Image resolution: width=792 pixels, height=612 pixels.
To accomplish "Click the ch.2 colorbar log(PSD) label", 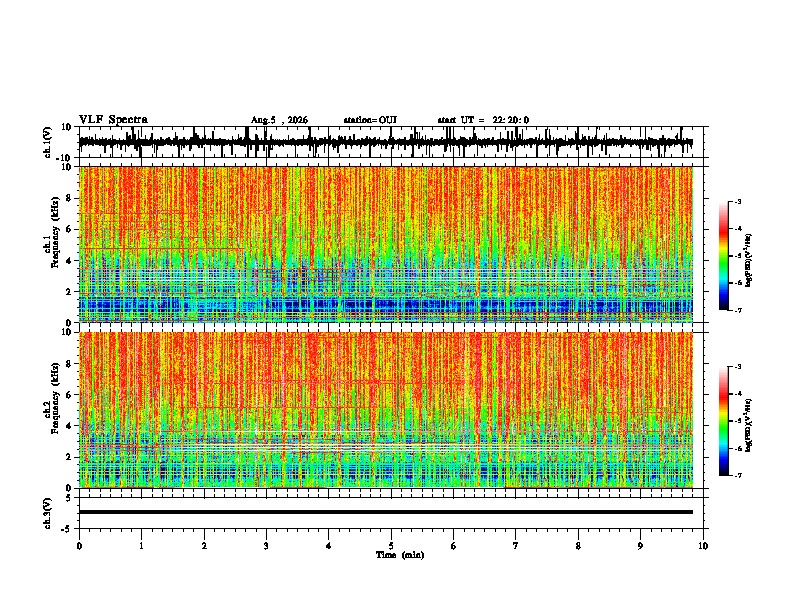I will (749, 425).
